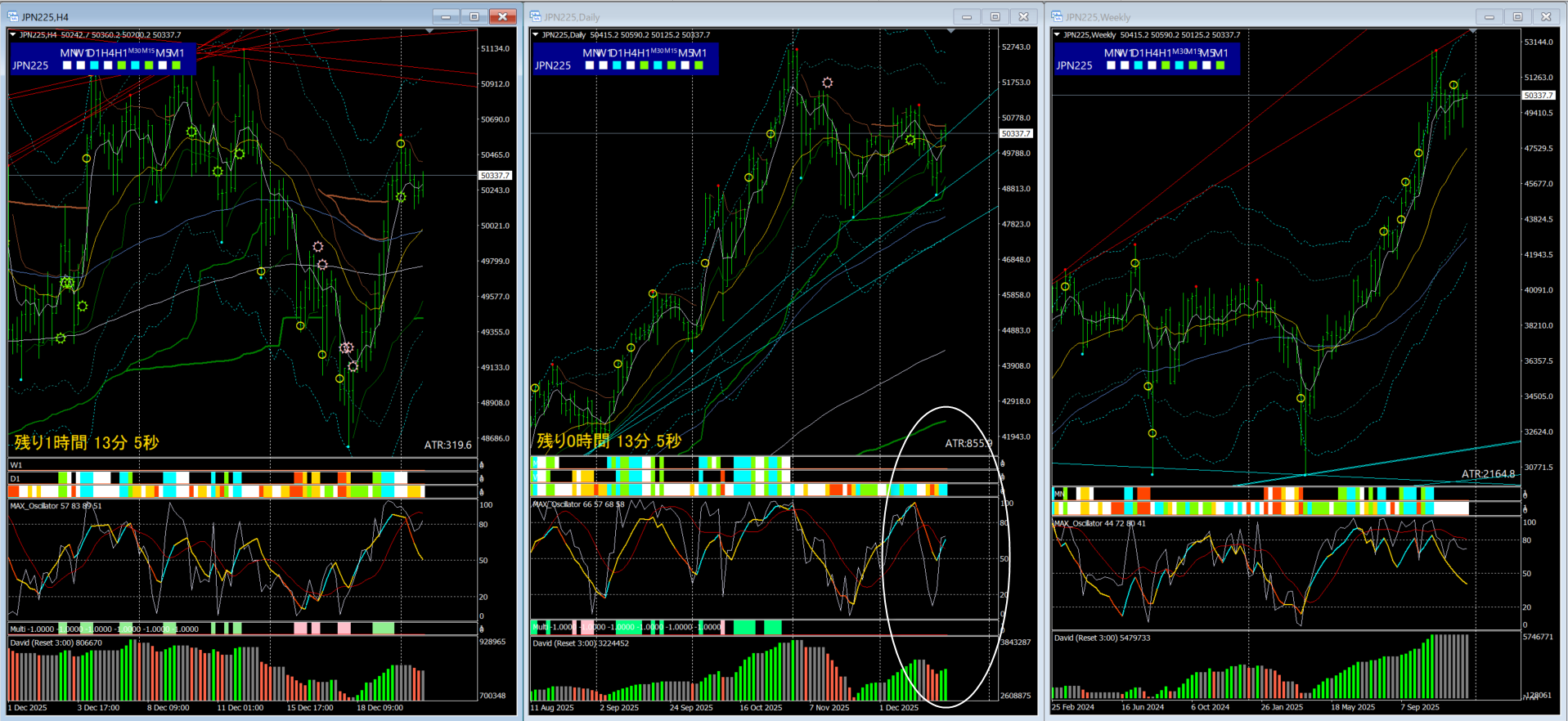Click the chart icon in JPN225,H4 title bar

pos(13,16)
